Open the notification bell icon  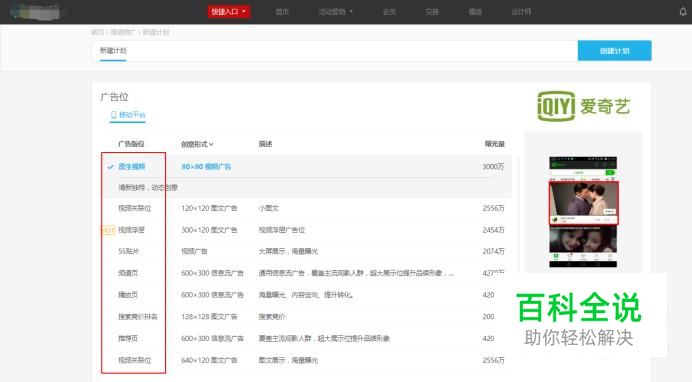coord(683,12)
